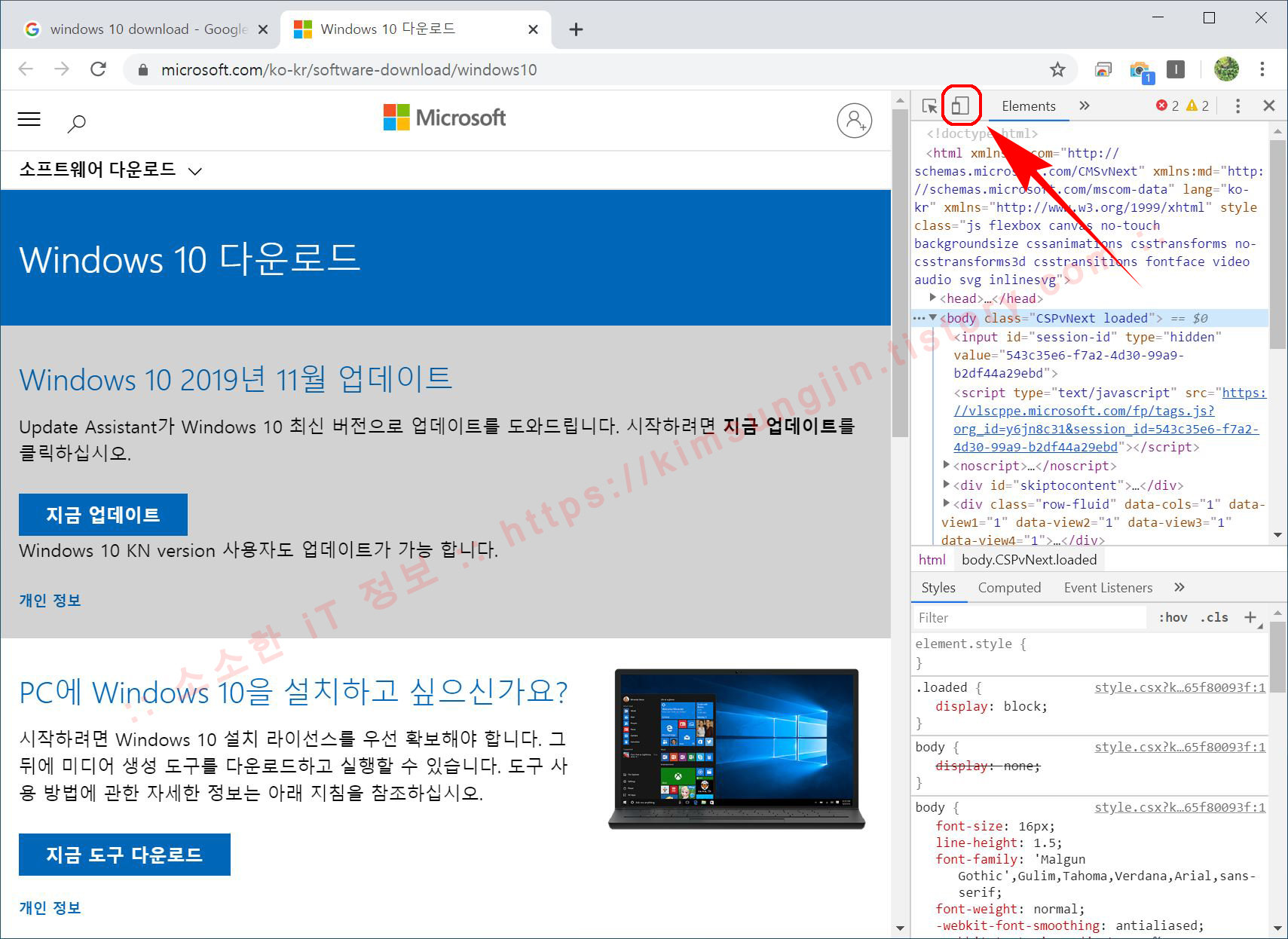The height and width of the screenshot is (939, 1288).
Task: Go back to the previous page
Action: pos(26,69)
